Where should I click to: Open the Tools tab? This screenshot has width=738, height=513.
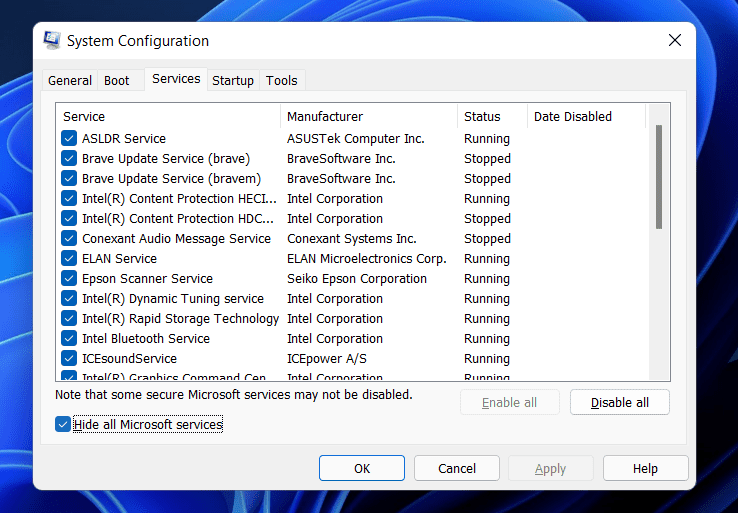[281, 80]
